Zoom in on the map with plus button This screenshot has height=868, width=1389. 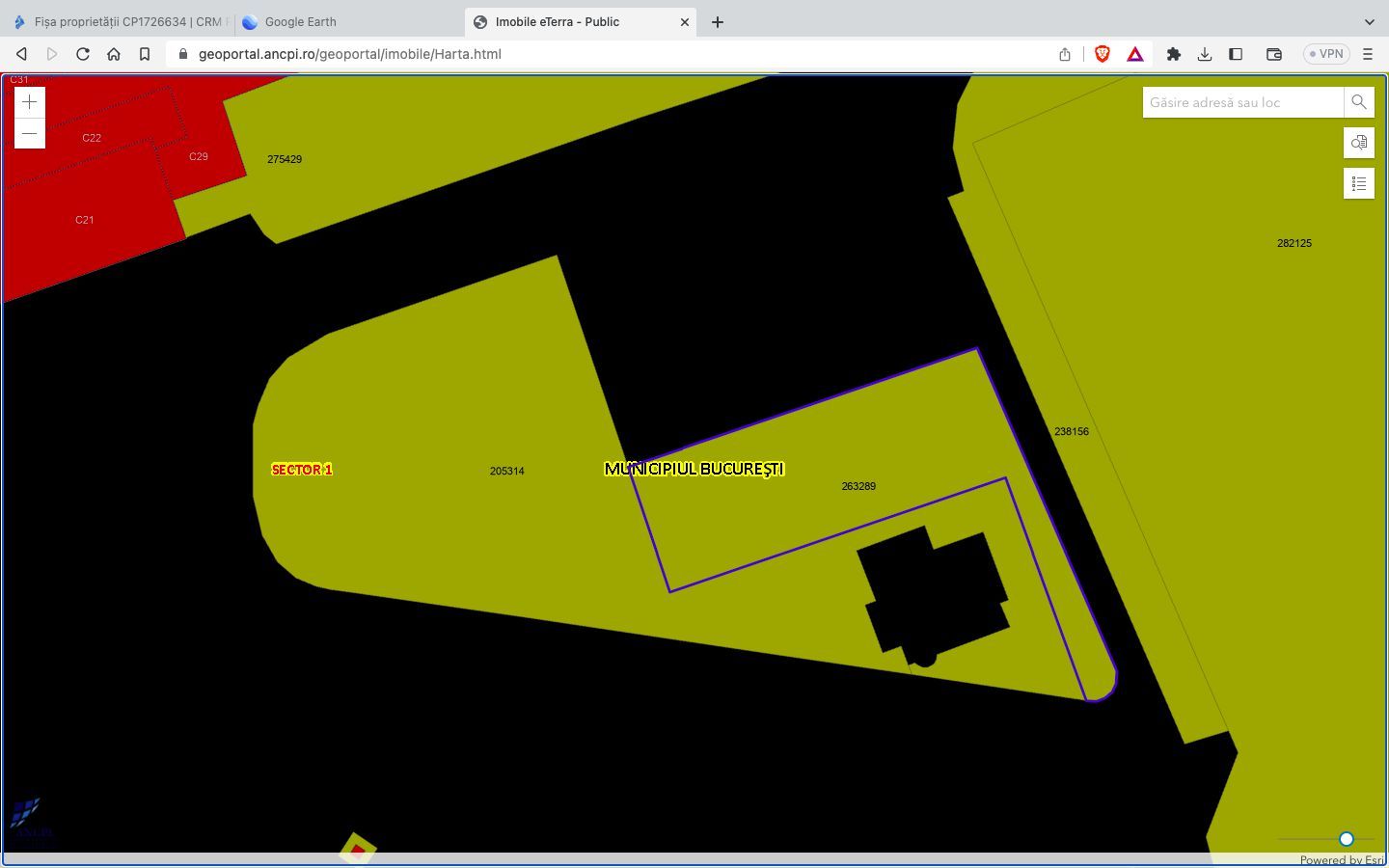coord(30,102)
